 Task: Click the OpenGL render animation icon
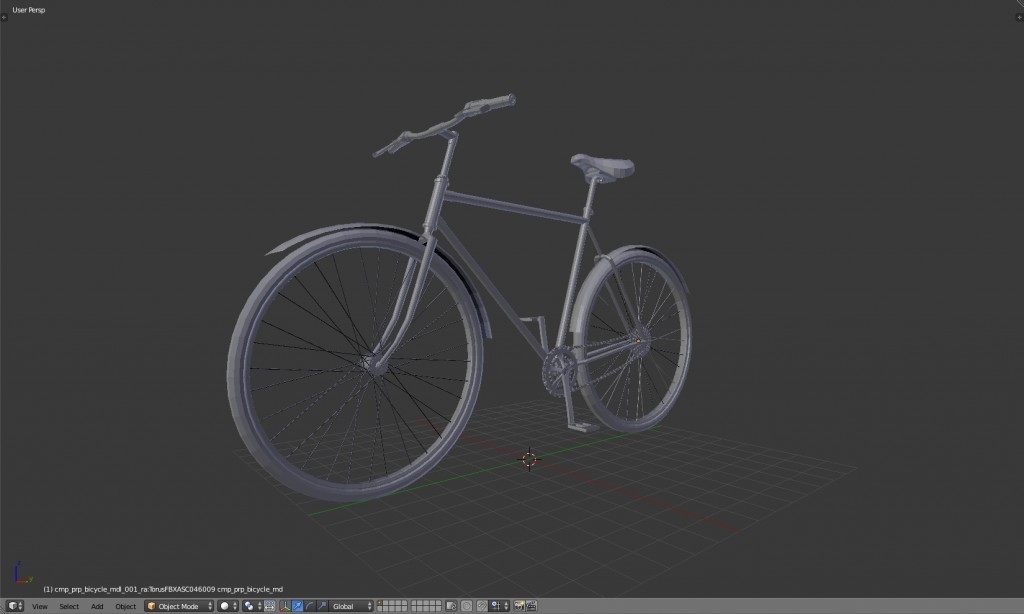click(x=532, y=605)
